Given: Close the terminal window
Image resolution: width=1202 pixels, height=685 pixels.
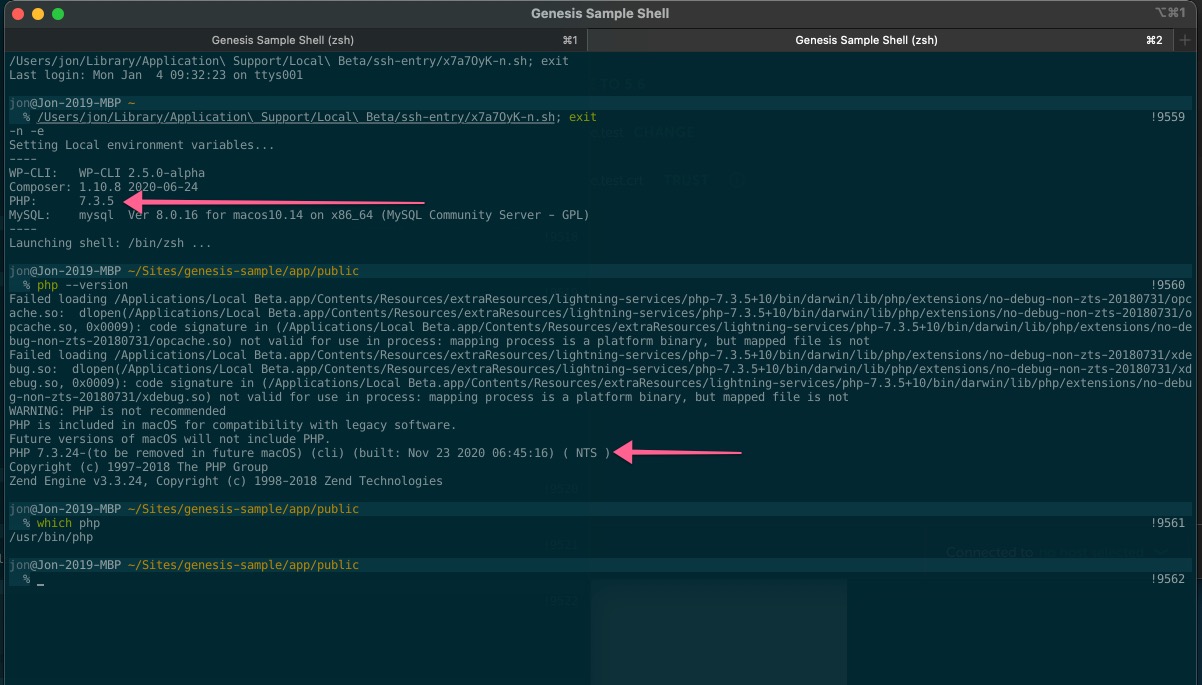Looking at the screenshot, I should 20,14.
